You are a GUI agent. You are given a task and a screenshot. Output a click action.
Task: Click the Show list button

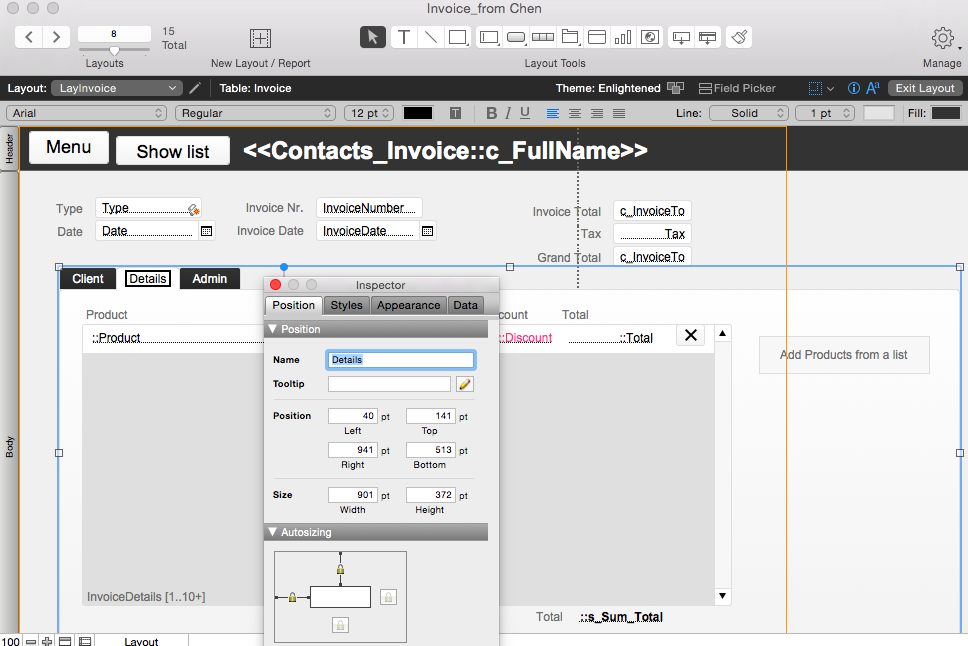[173, 151]
